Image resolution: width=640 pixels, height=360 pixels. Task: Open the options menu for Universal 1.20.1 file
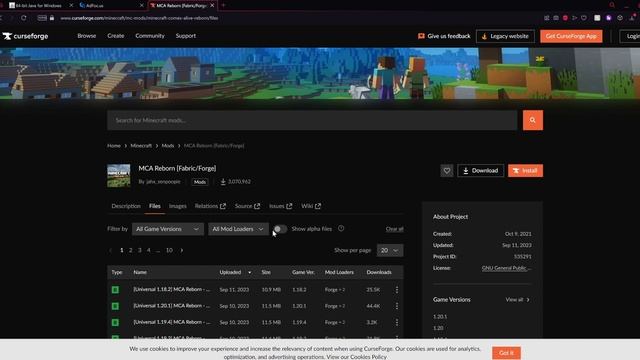tap(397, 306)
